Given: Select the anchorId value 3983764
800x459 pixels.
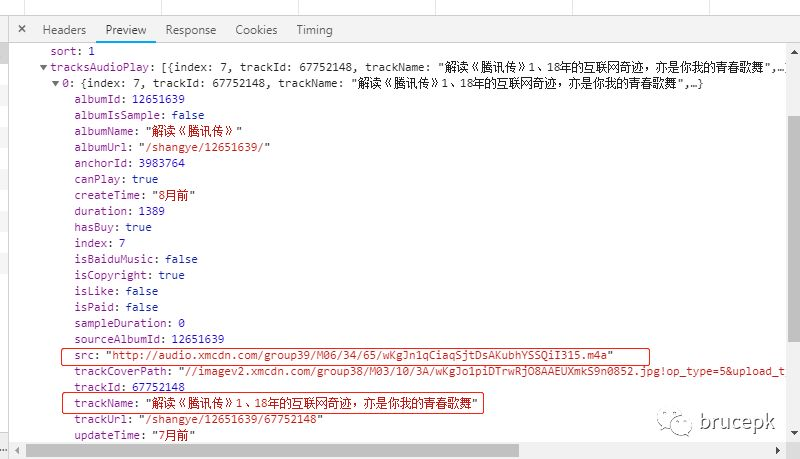Looking at the screenshot, I should (162, 163).
